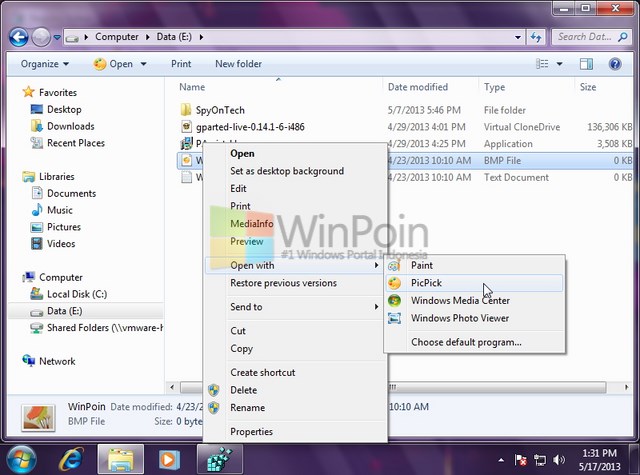Open the view options dropdown arrow
The width and height of the screenshot is (640, 475).
pos(559,64)
